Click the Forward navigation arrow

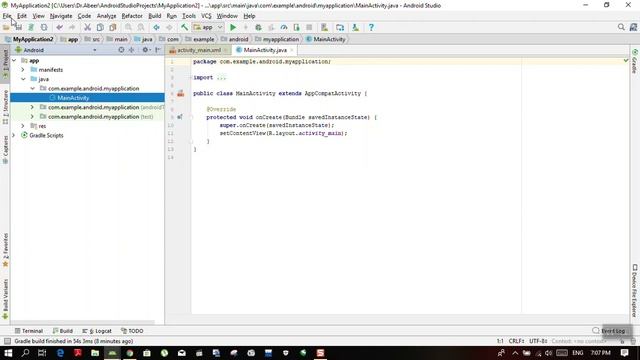tap(169, 27)
